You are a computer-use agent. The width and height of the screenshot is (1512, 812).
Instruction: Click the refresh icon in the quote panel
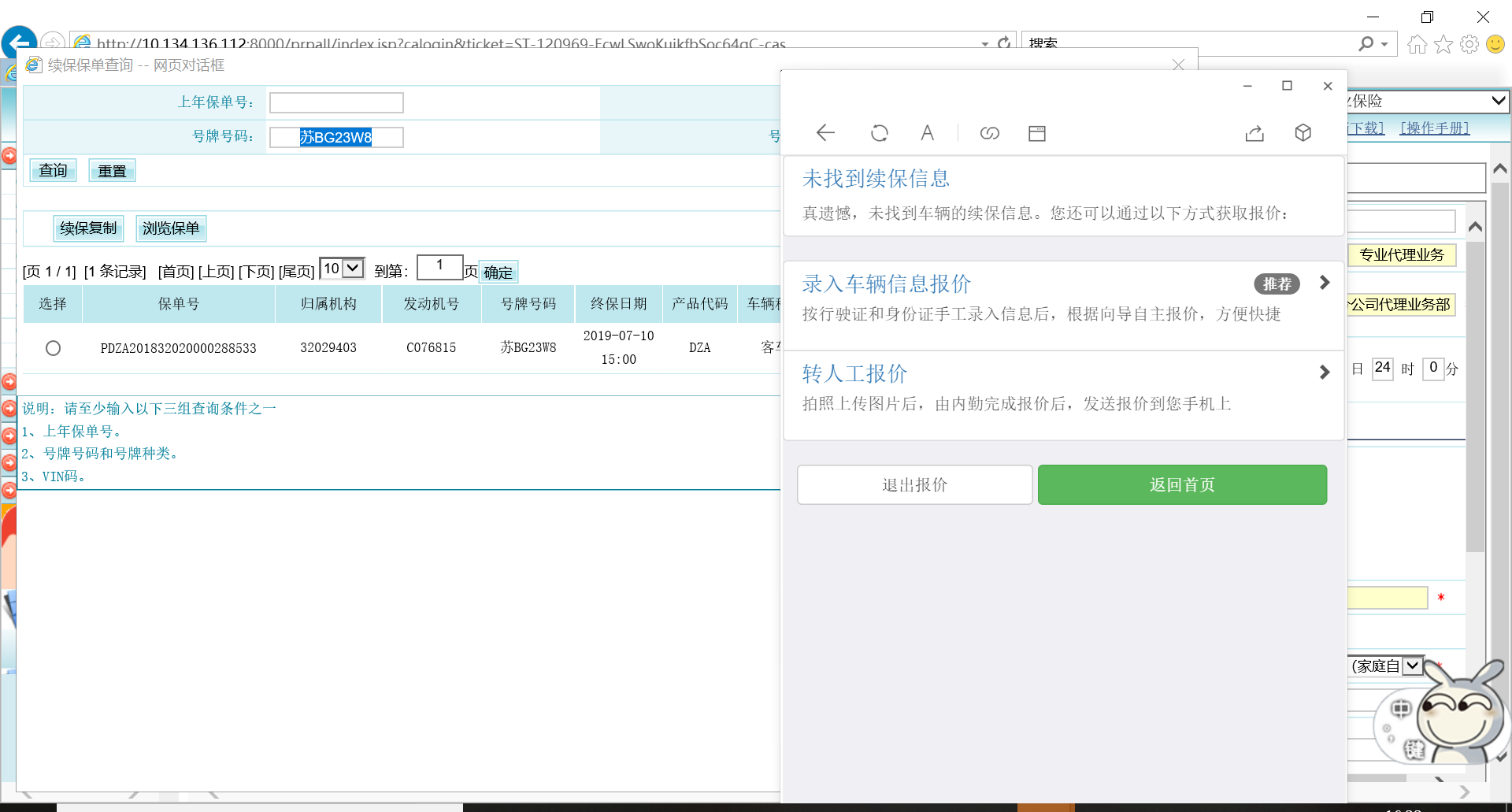point(879,133)
